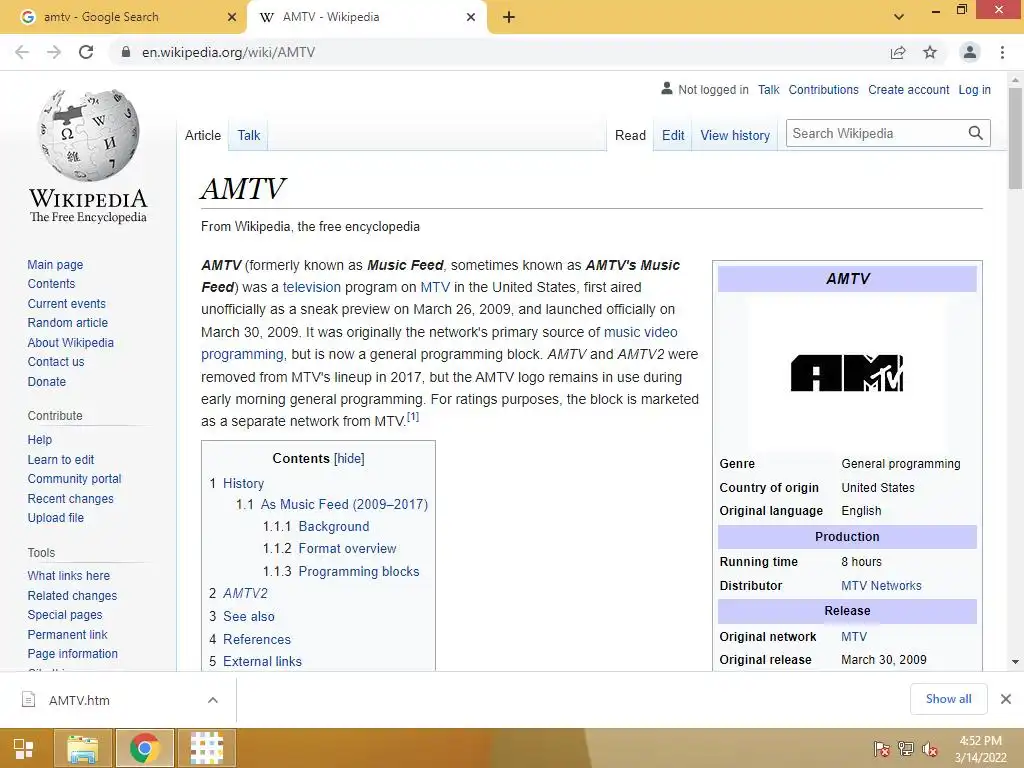Screen dimensions: 1024x768
Task: Open a new tab with the plus button
Action: pos(509,17)
